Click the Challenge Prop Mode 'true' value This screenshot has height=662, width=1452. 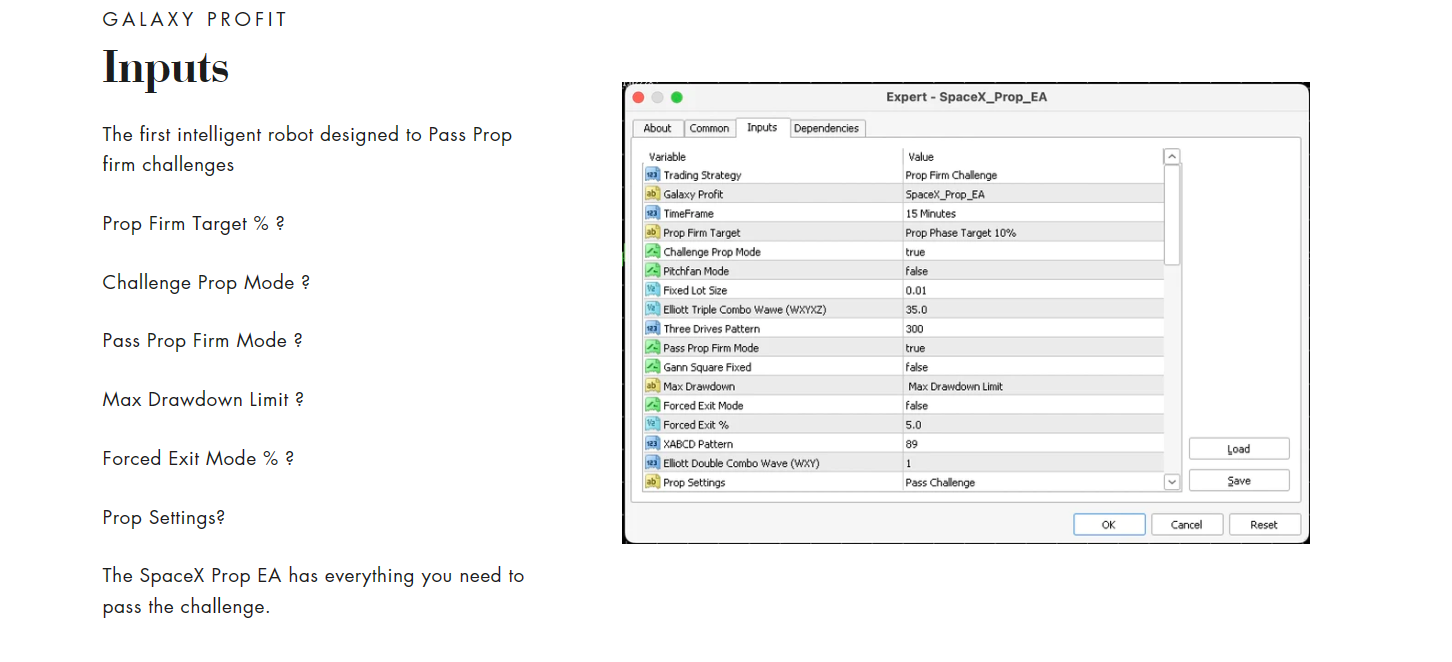click(x=915, y=252)
